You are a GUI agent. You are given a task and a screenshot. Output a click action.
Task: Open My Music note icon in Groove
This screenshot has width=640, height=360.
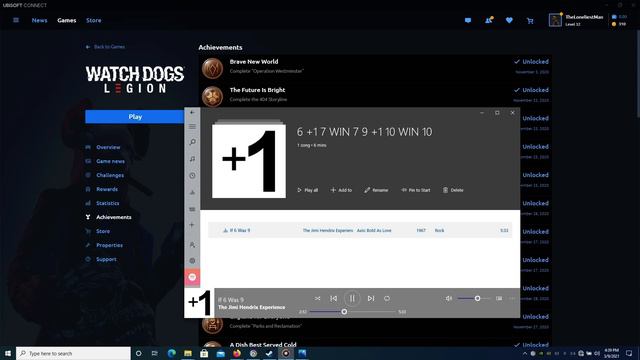tap(192, 159)
